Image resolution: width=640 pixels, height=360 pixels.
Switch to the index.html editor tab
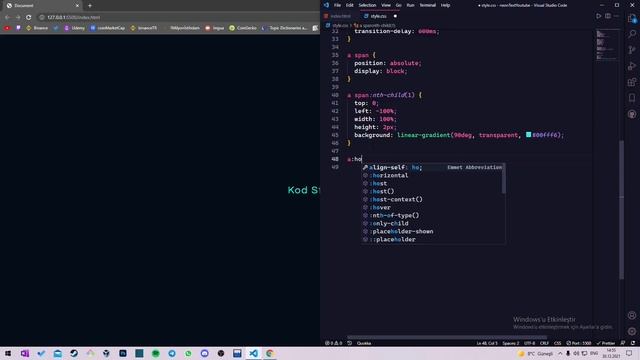340,16
